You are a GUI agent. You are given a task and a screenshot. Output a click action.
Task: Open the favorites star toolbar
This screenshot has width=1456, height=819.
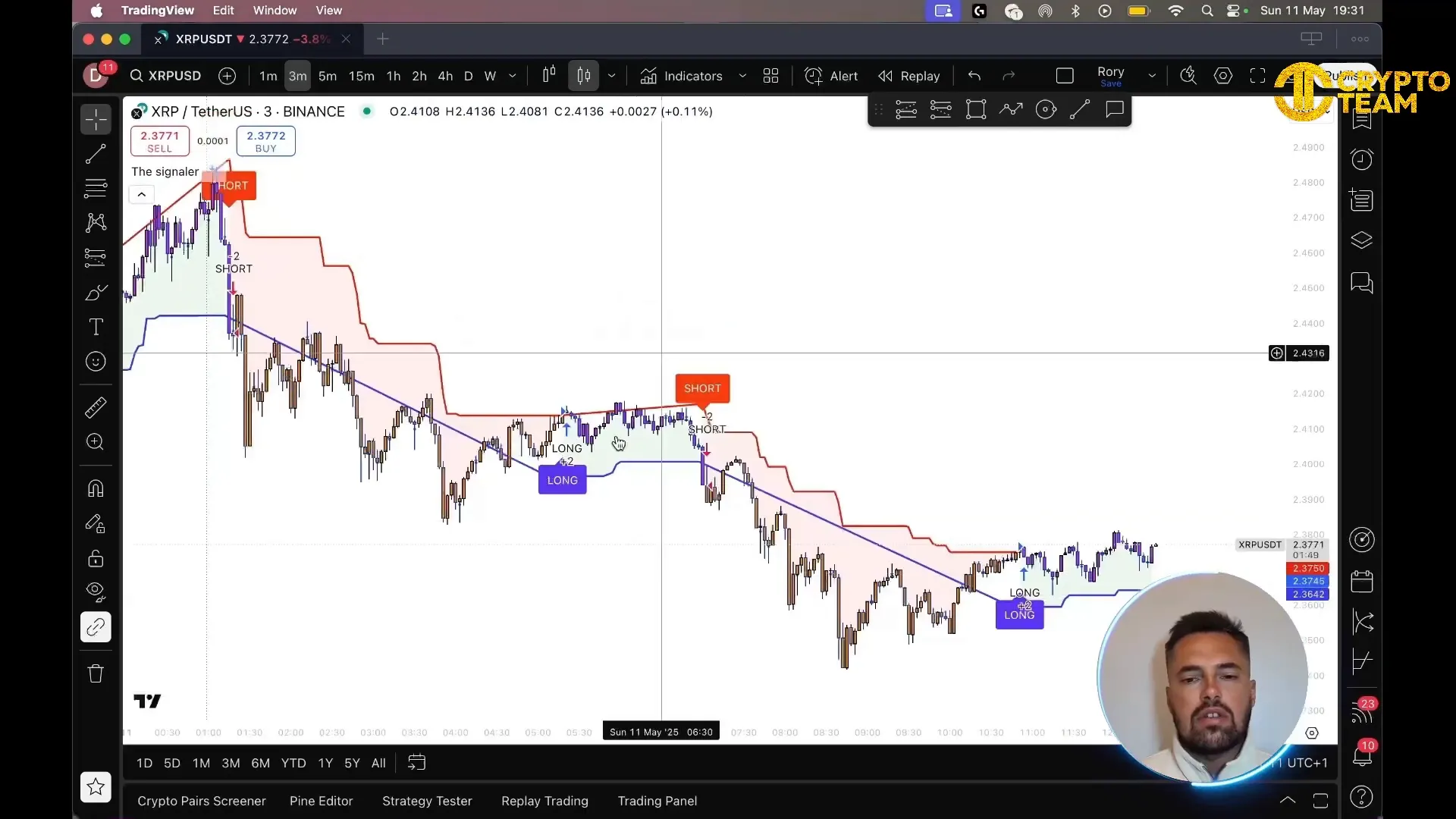tap(96, 787)
